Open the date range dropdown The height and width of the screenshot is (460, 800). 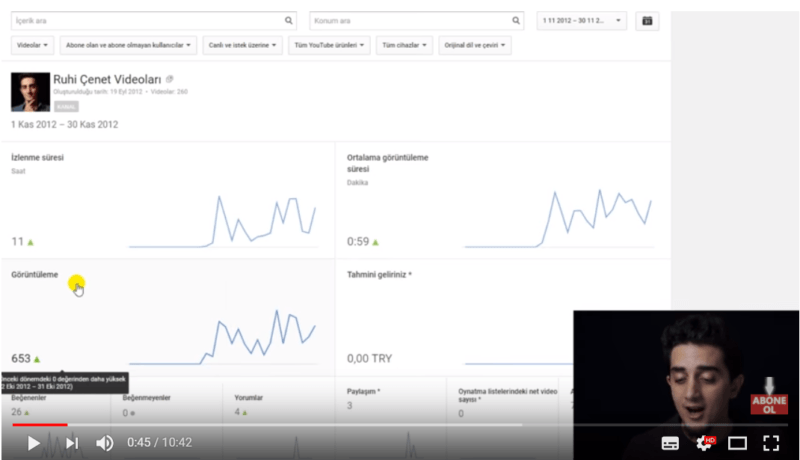[x=582, y=20]
